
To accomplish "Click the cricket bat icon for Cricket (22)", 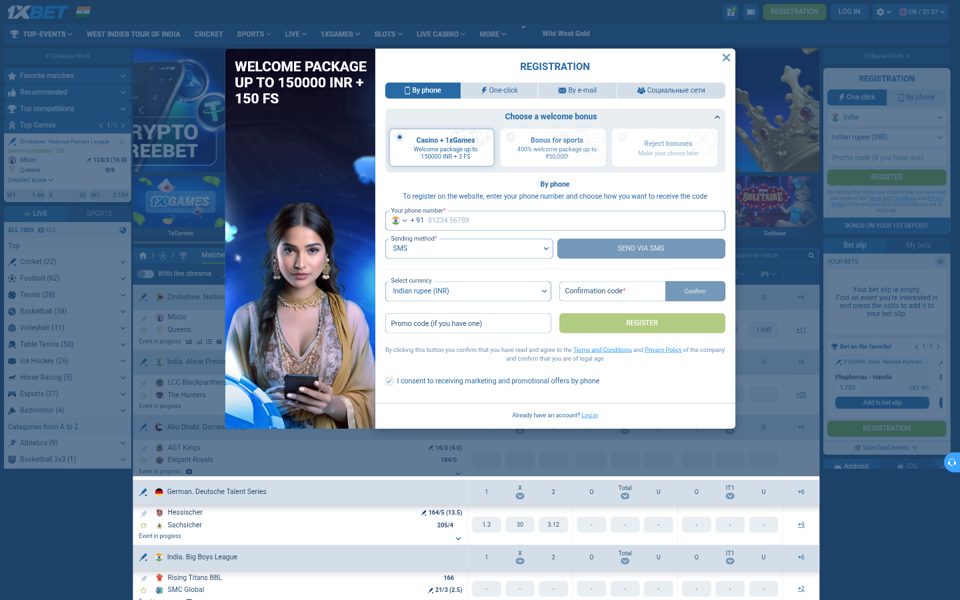I will tap(12, 261).
